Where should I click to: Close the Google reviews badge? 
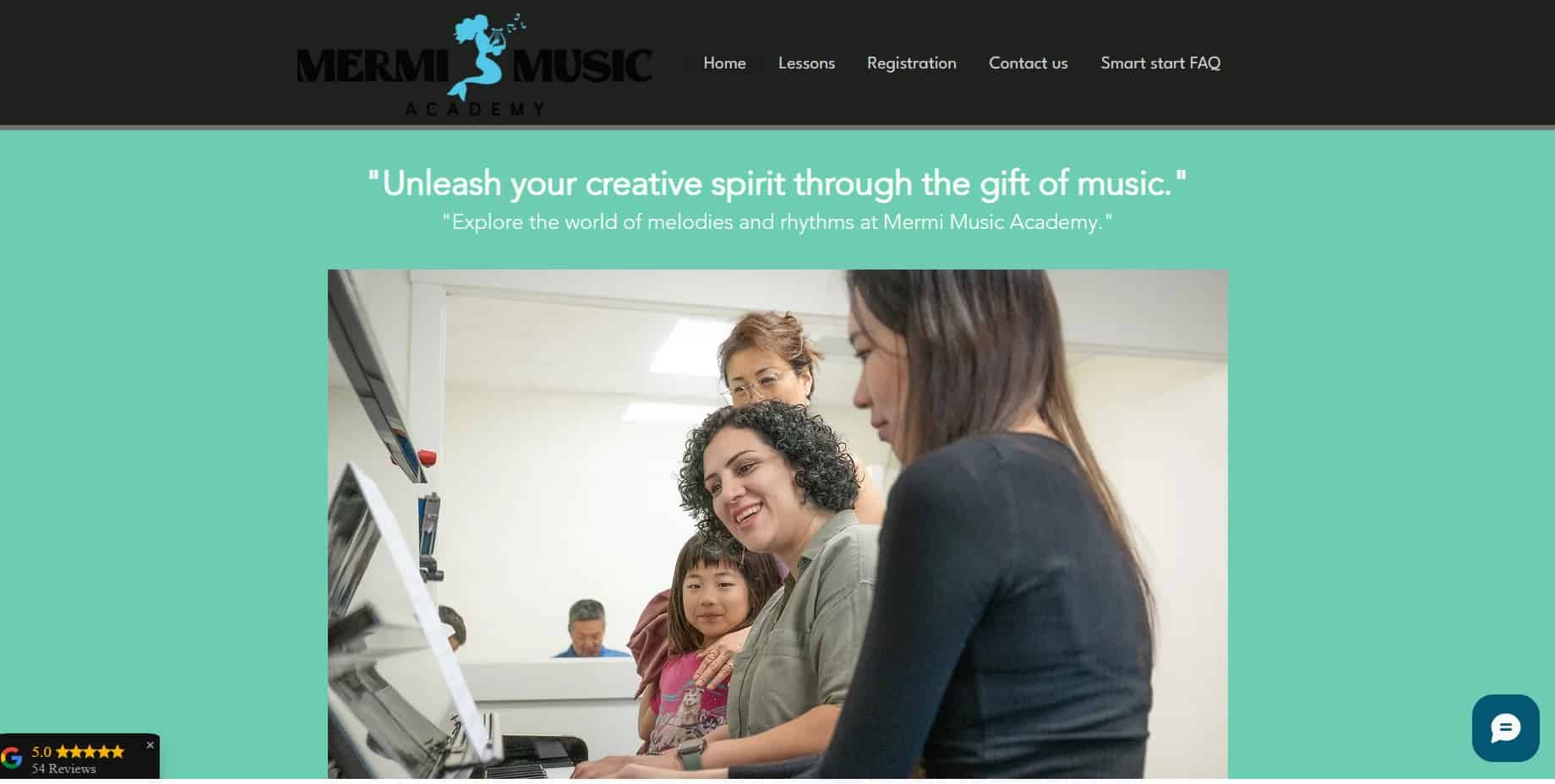coord(150,745)
